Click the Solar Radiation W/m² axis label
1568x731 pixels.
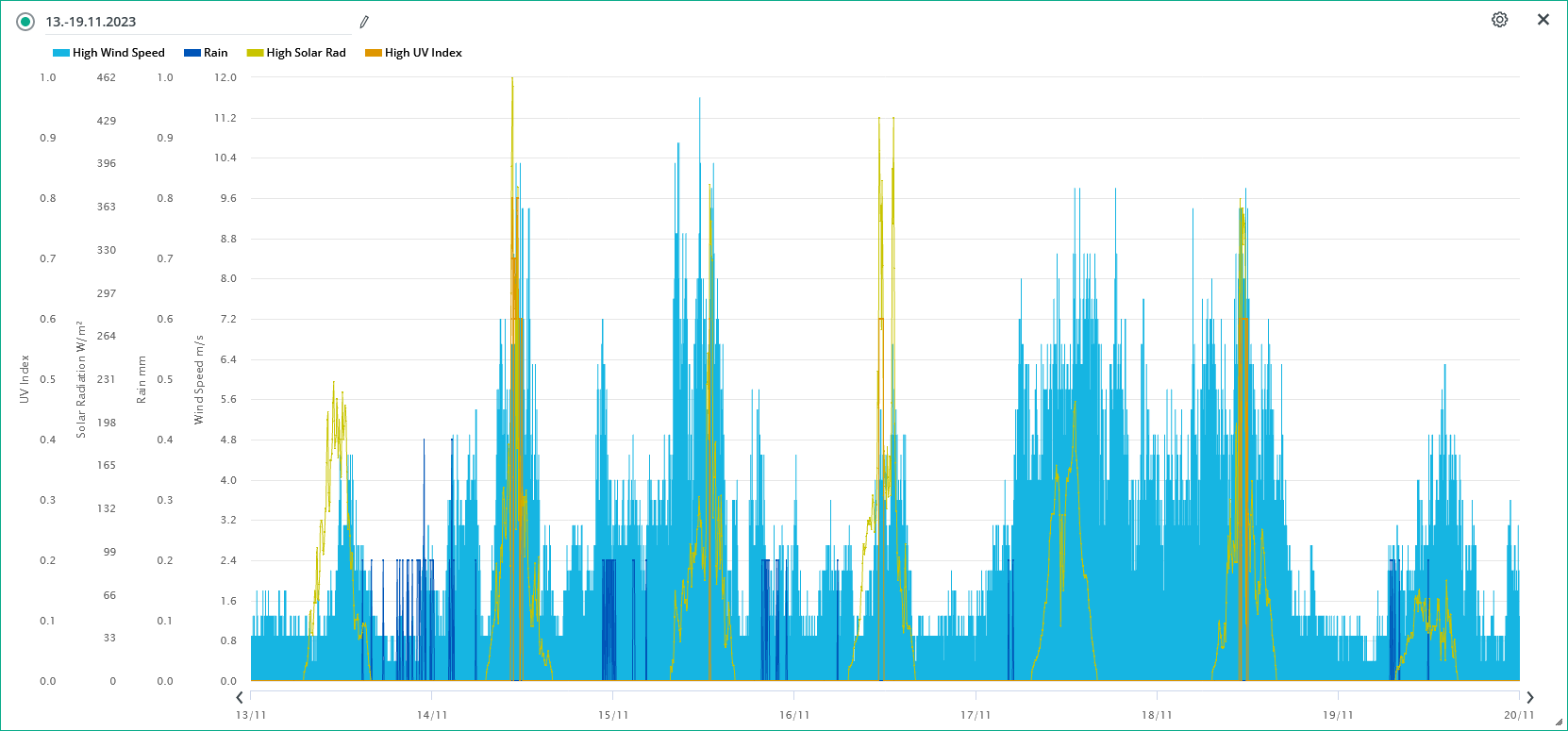click(81, 379)
